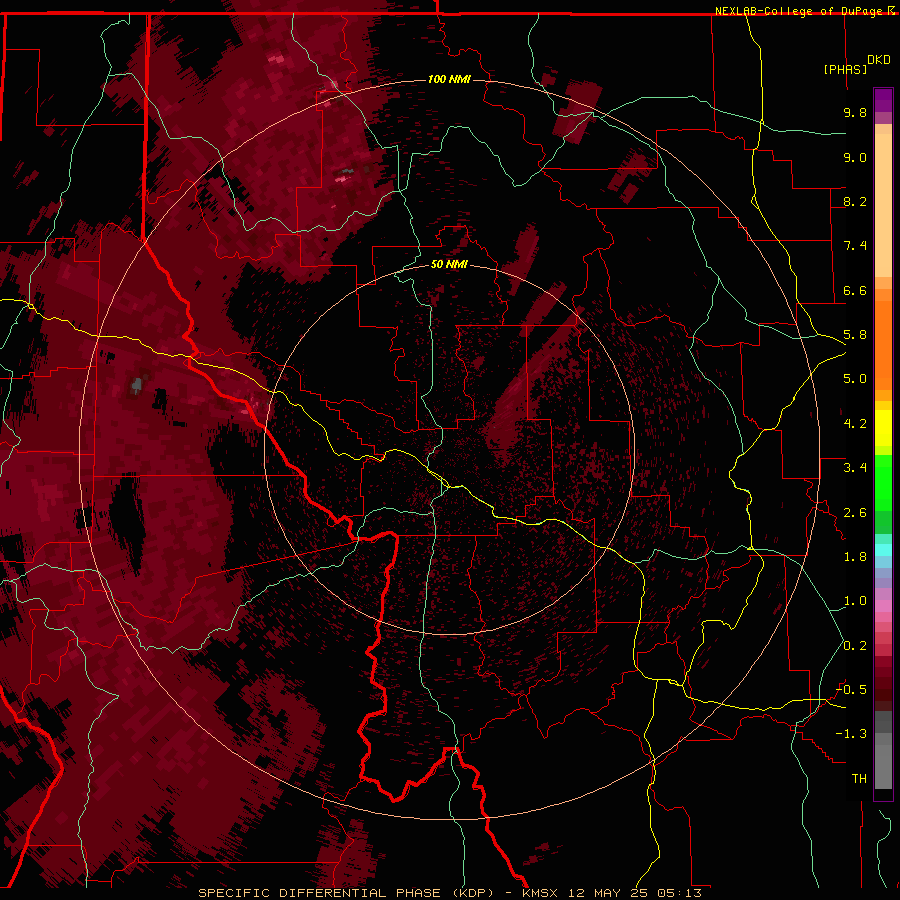Click the -0.5 value on color scale

(x=852, y=690)
